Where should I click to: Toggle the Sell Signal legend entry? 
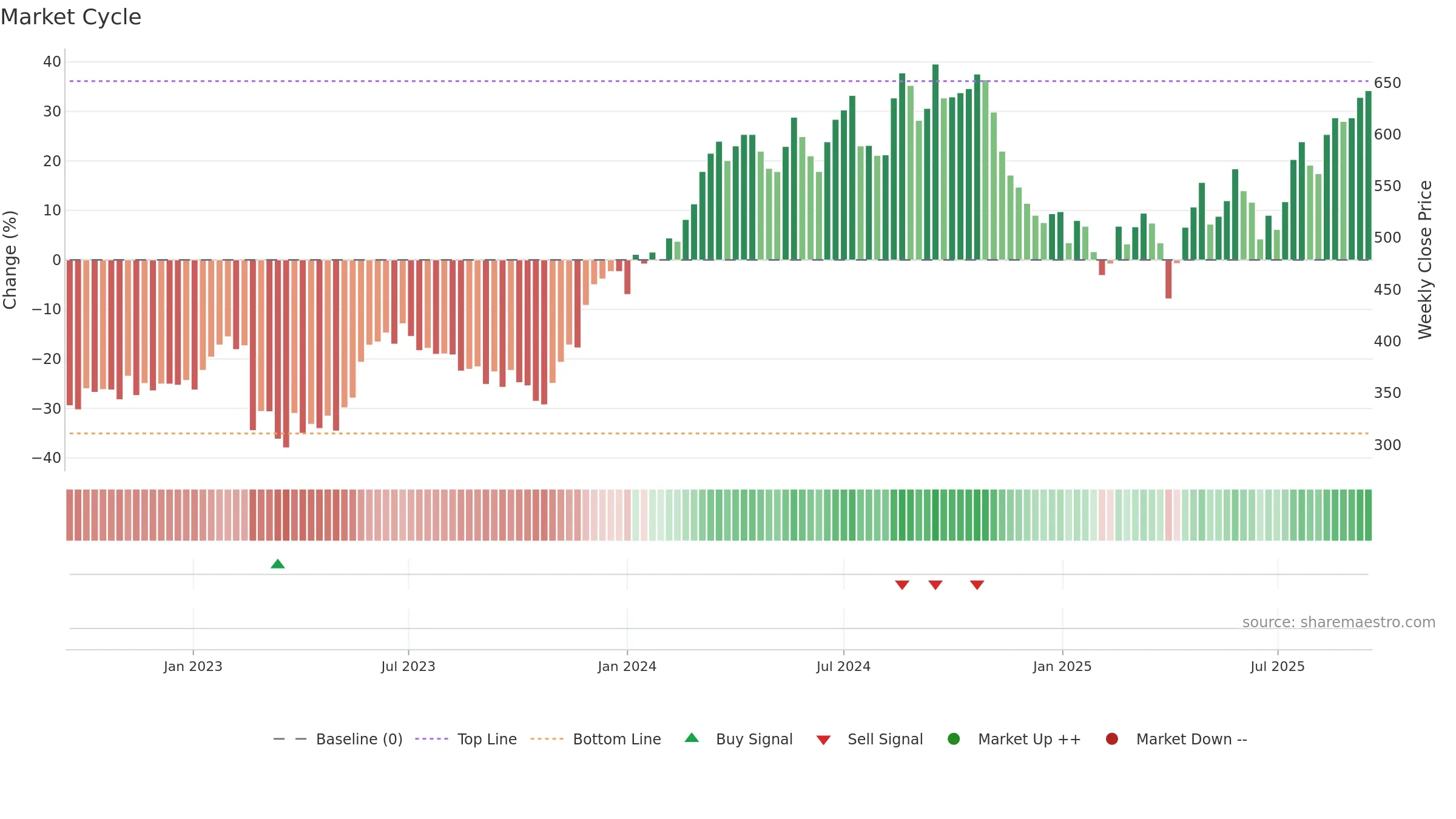pos(870,739)
